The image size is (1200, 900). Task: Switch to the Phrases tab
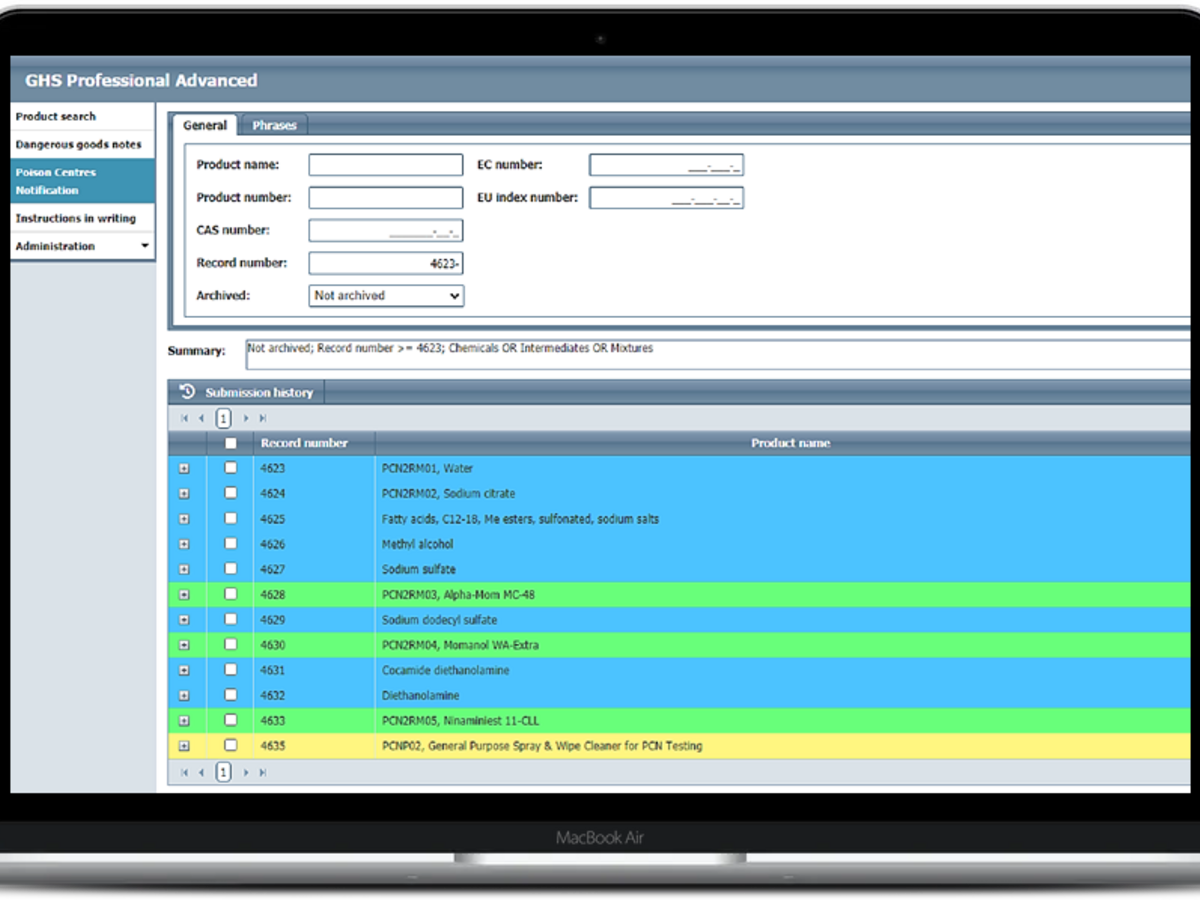pyautogui.click(x=274, y=125)
